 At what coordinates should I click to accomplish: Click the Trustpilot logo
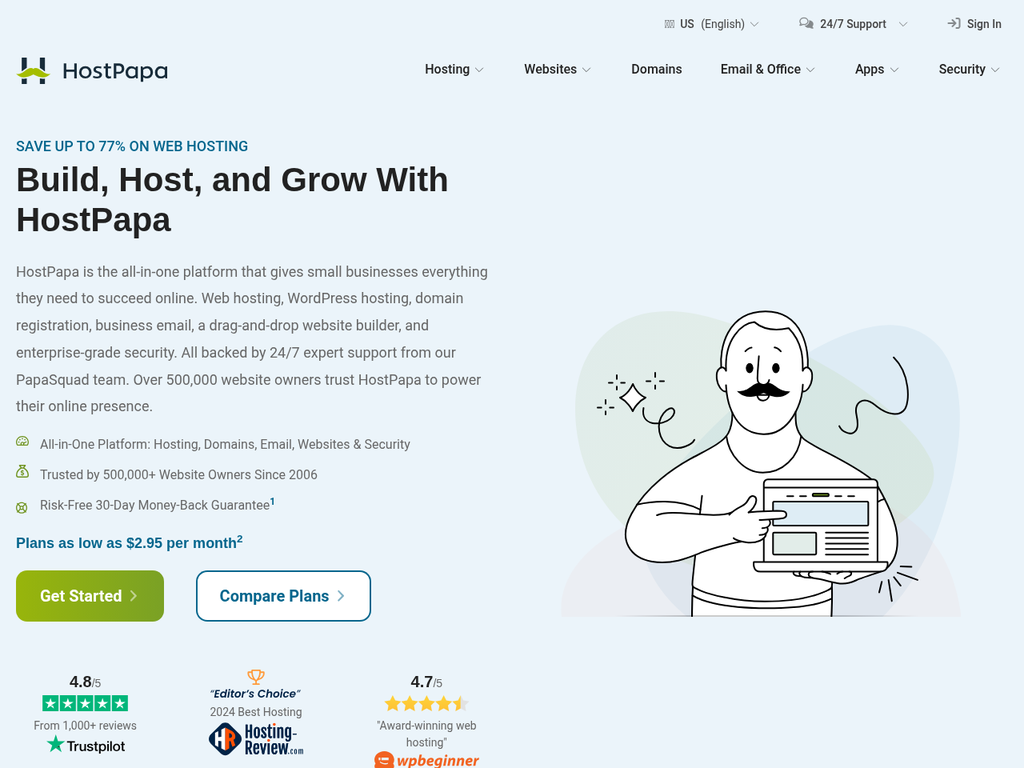(x=86, y=745)
